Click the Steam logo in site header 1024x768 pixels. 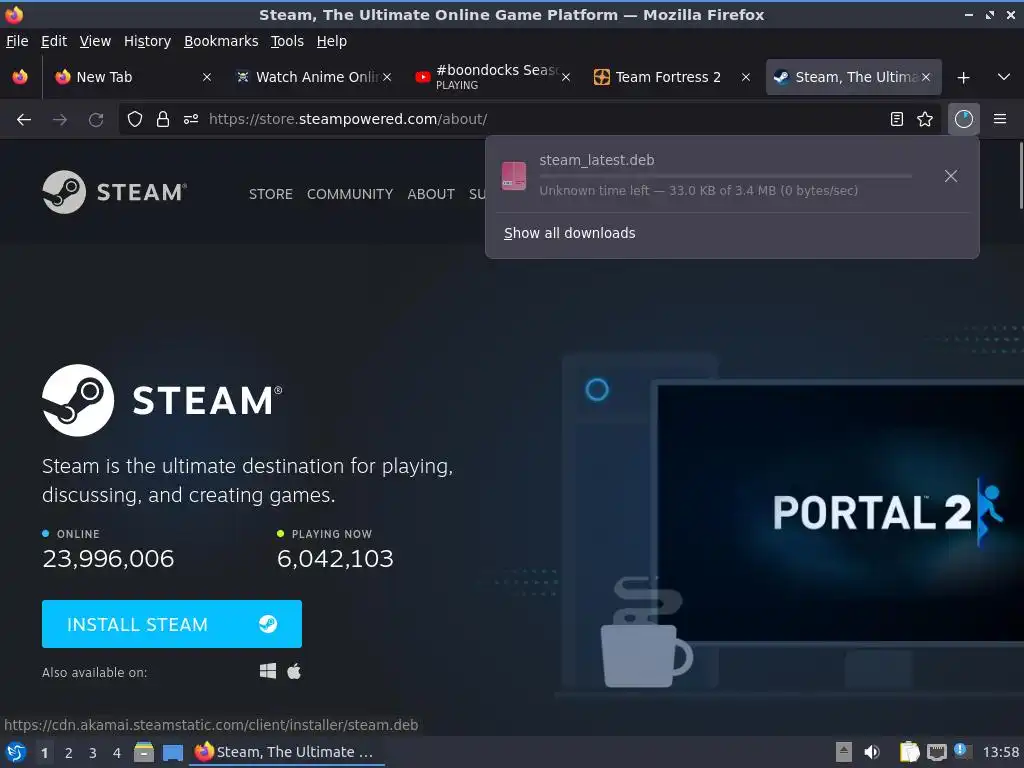pos(114,192)
